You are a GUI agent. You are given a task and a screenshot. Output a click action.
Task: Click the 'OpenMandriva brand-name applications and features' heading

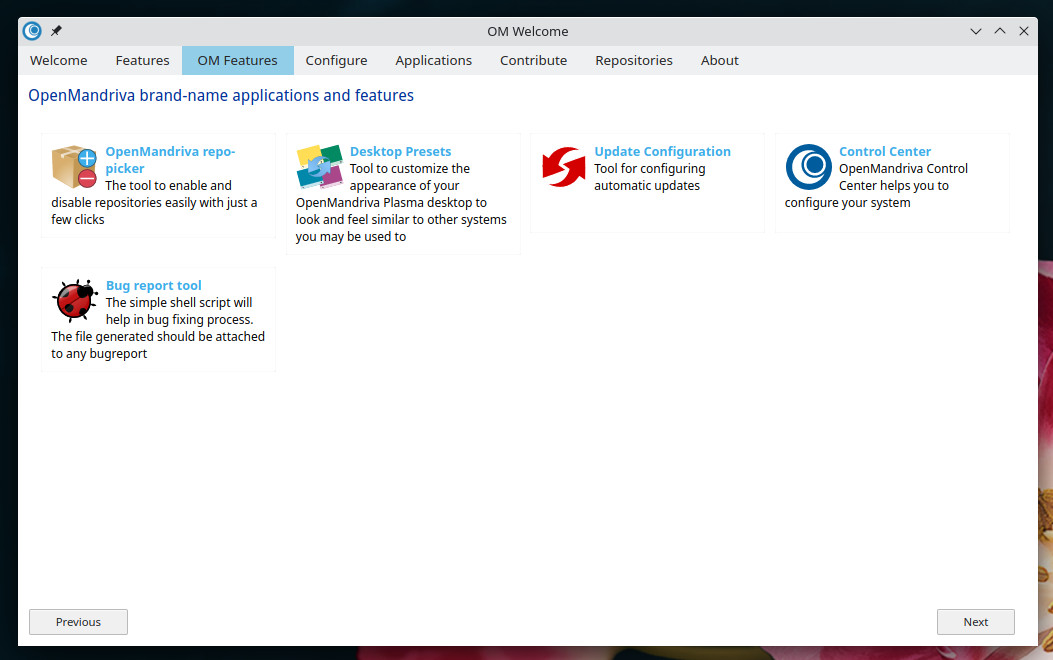221,95
